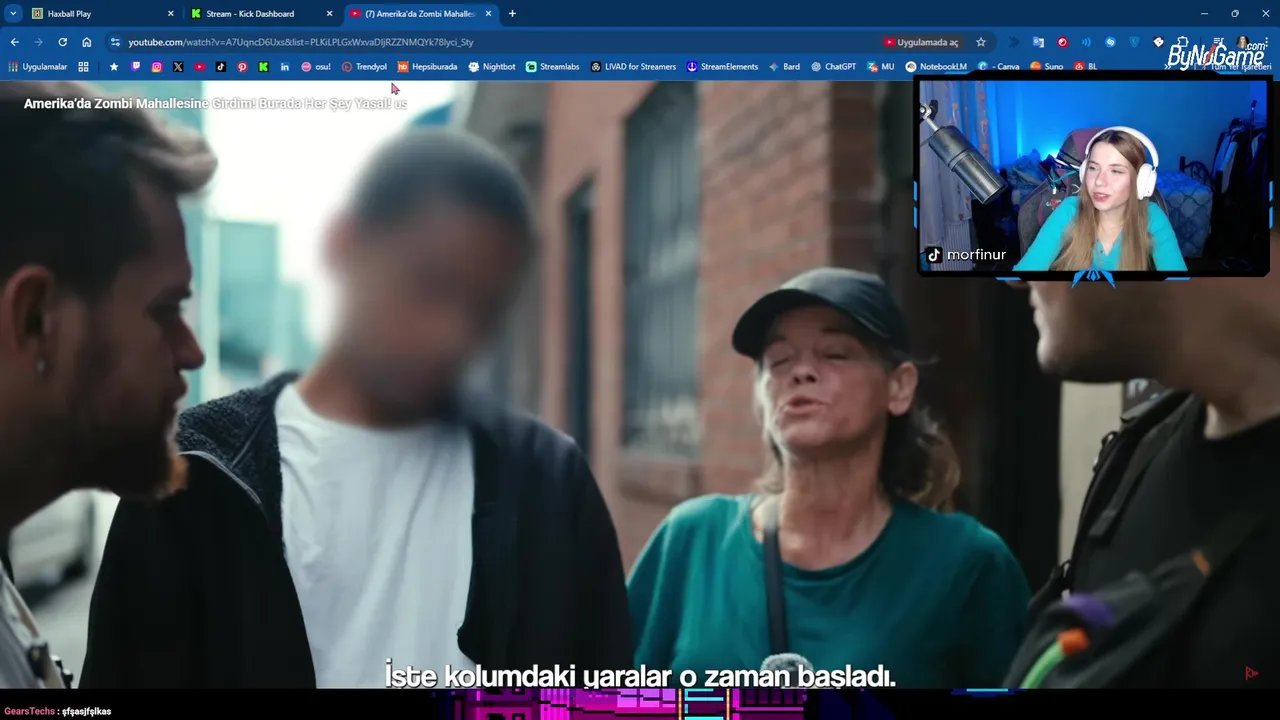Open the osu! bookmark
1280x720 pixels.
(316, 67)
